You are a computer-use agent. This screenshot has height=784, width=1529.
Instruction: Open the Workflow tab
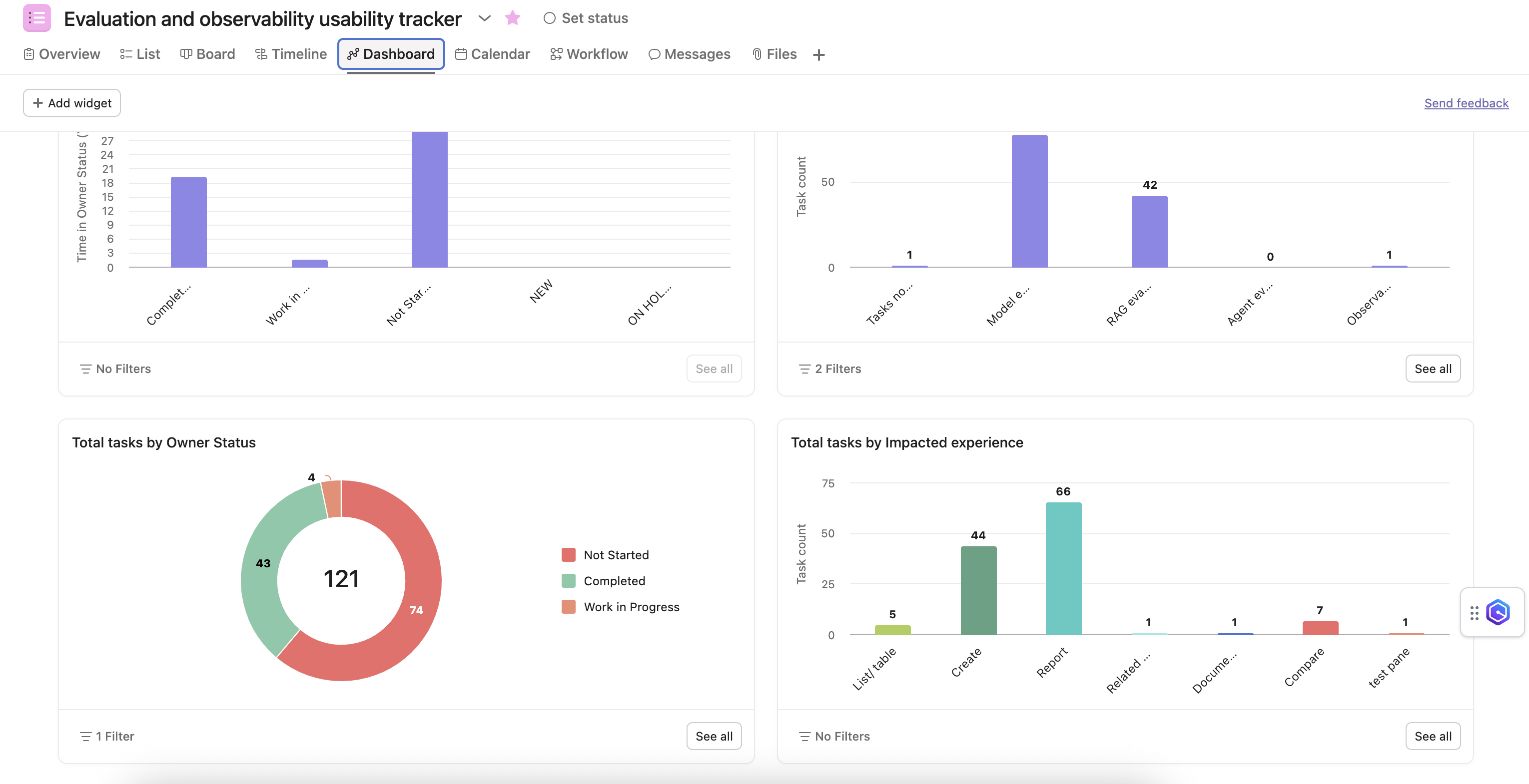tap(589, 54)
